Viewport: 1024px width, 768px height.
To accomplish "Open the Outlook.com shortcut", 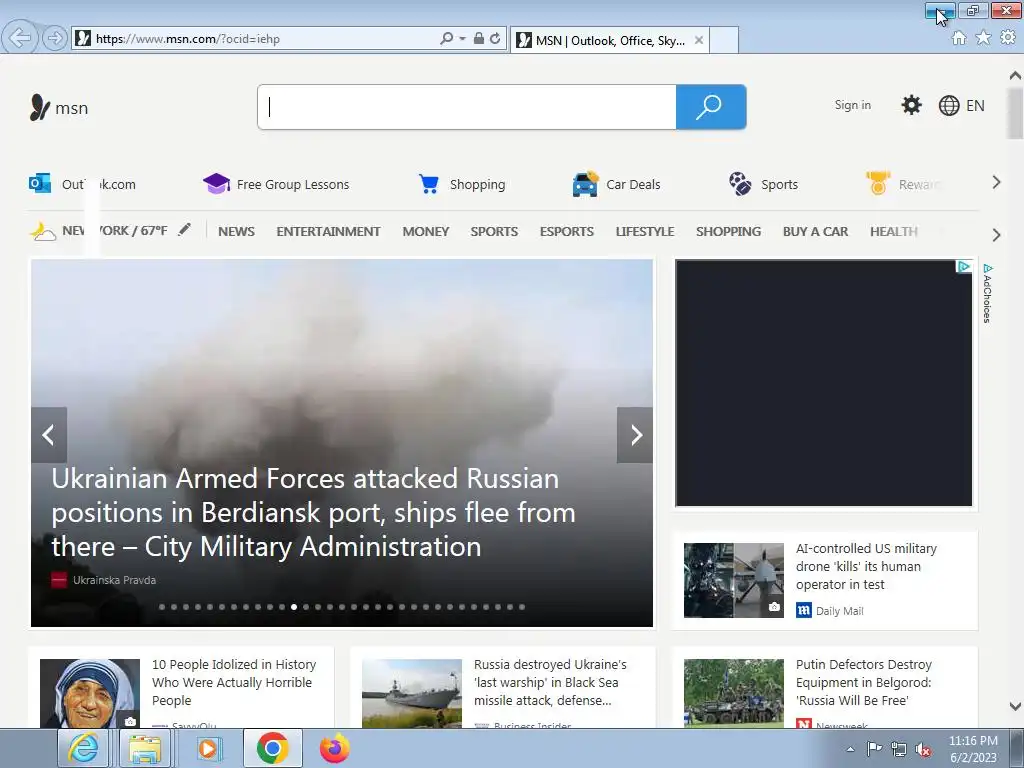I will click(x=82, y=184).
